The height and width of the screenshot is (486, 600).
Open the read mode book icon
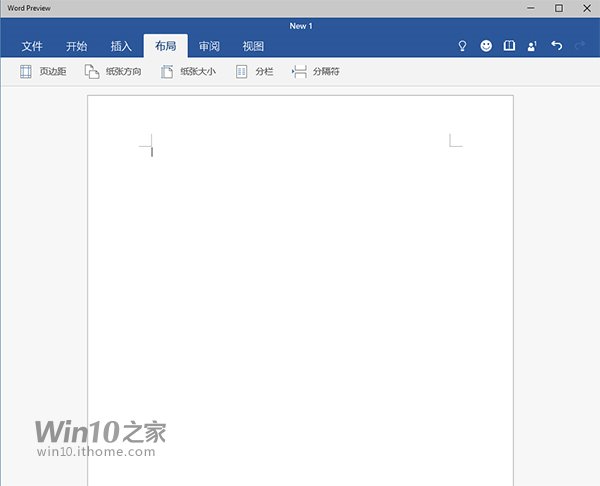(x=509, y=46)
